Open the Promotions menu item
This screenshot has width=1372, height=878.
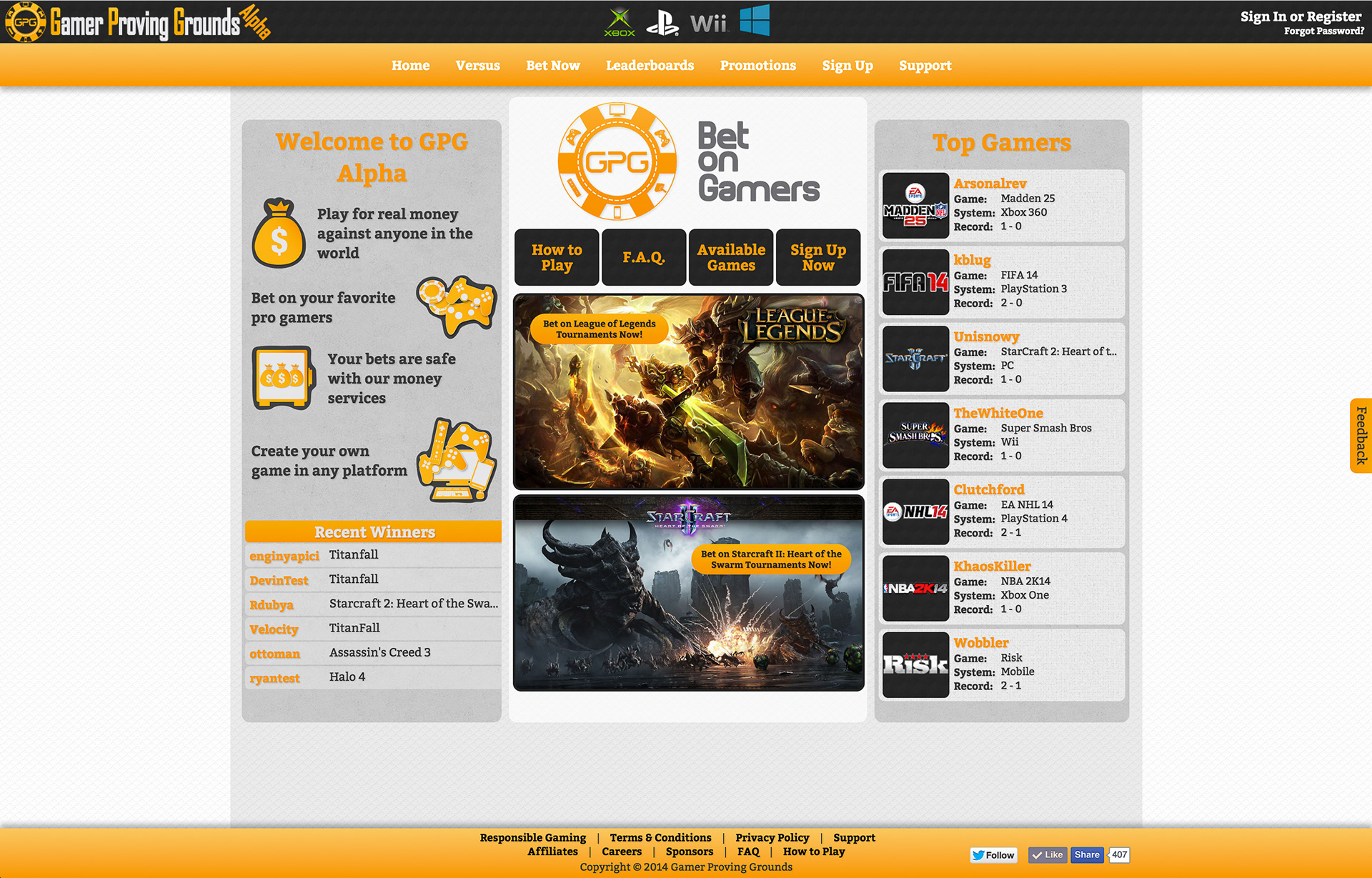tap(758, 65)
